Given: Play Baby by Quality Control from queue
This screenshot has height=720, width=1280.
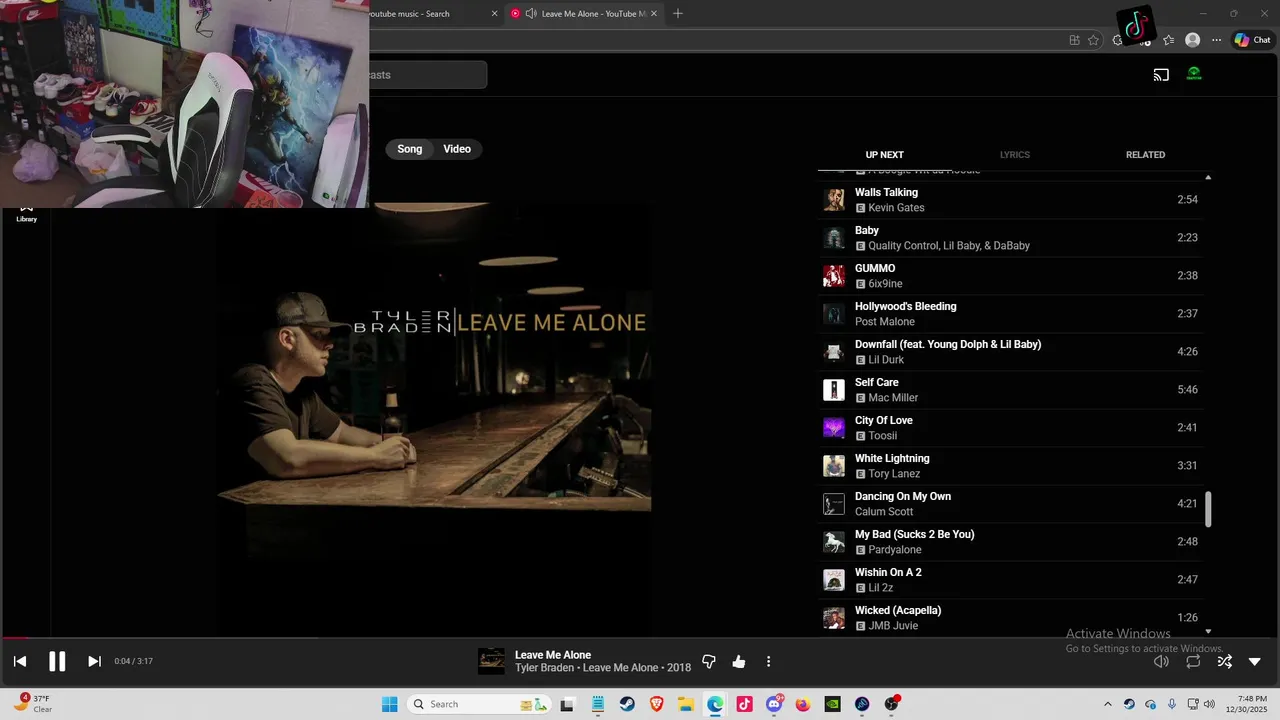Looking at the screenshot, I should [1012, 238].
